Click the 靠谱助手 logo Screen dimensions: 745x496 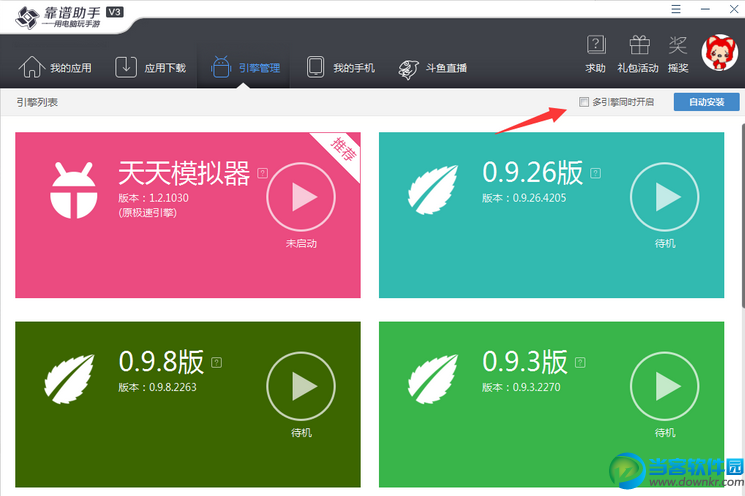tap(69, 17)
